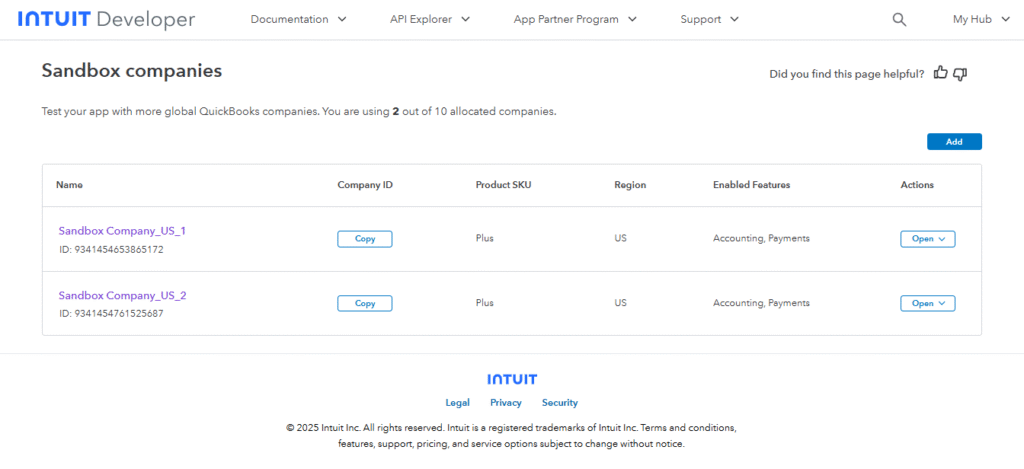Go to the Legal footer link
The image size is (1024, 469).
point(458,403)
